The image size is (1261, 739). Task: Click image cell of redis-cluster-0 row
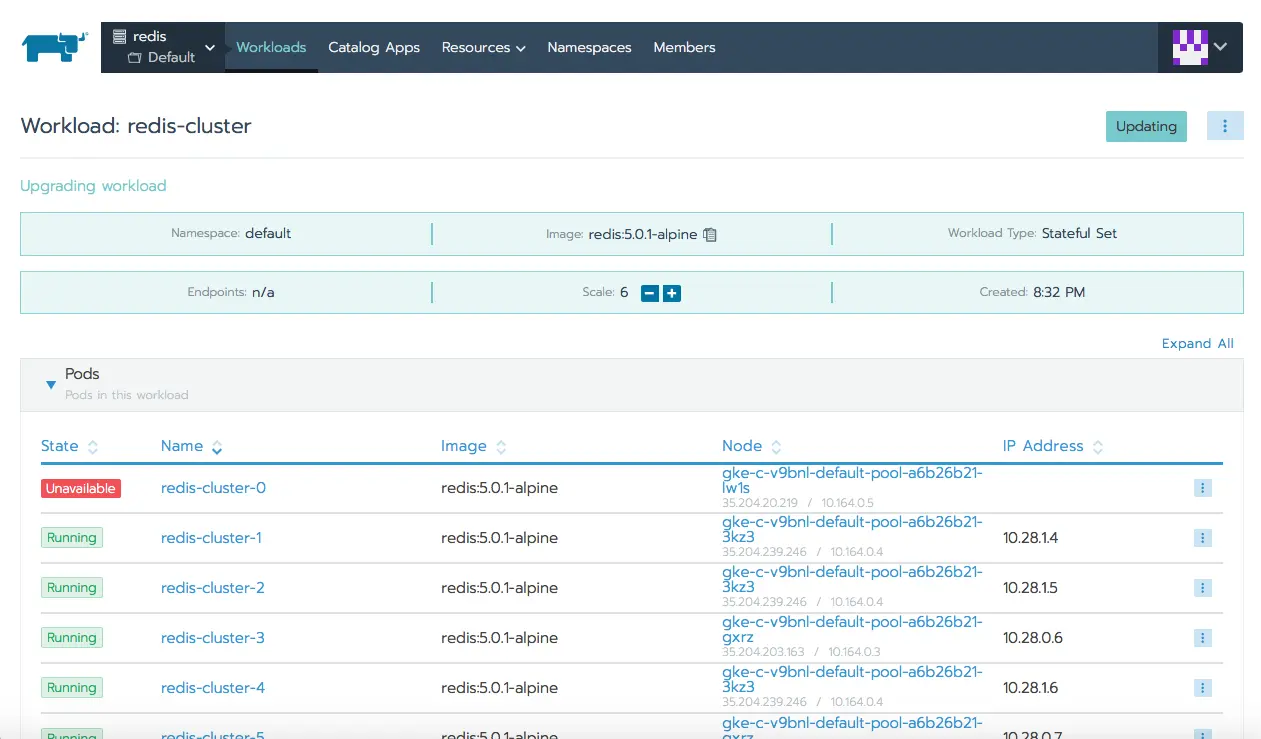(499, 488)
